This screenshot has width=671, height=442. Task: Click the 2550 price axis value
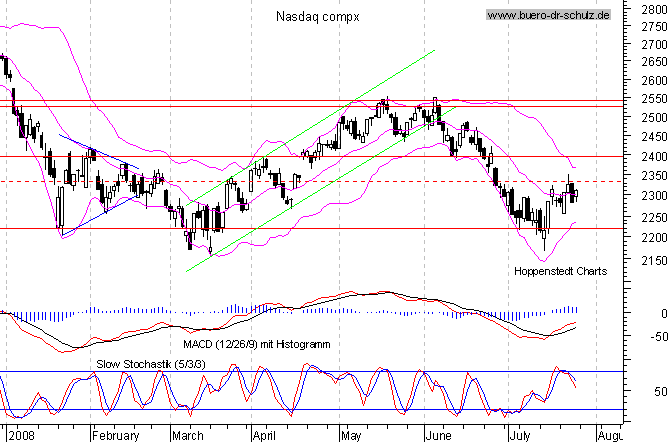[x=654, y=99]
